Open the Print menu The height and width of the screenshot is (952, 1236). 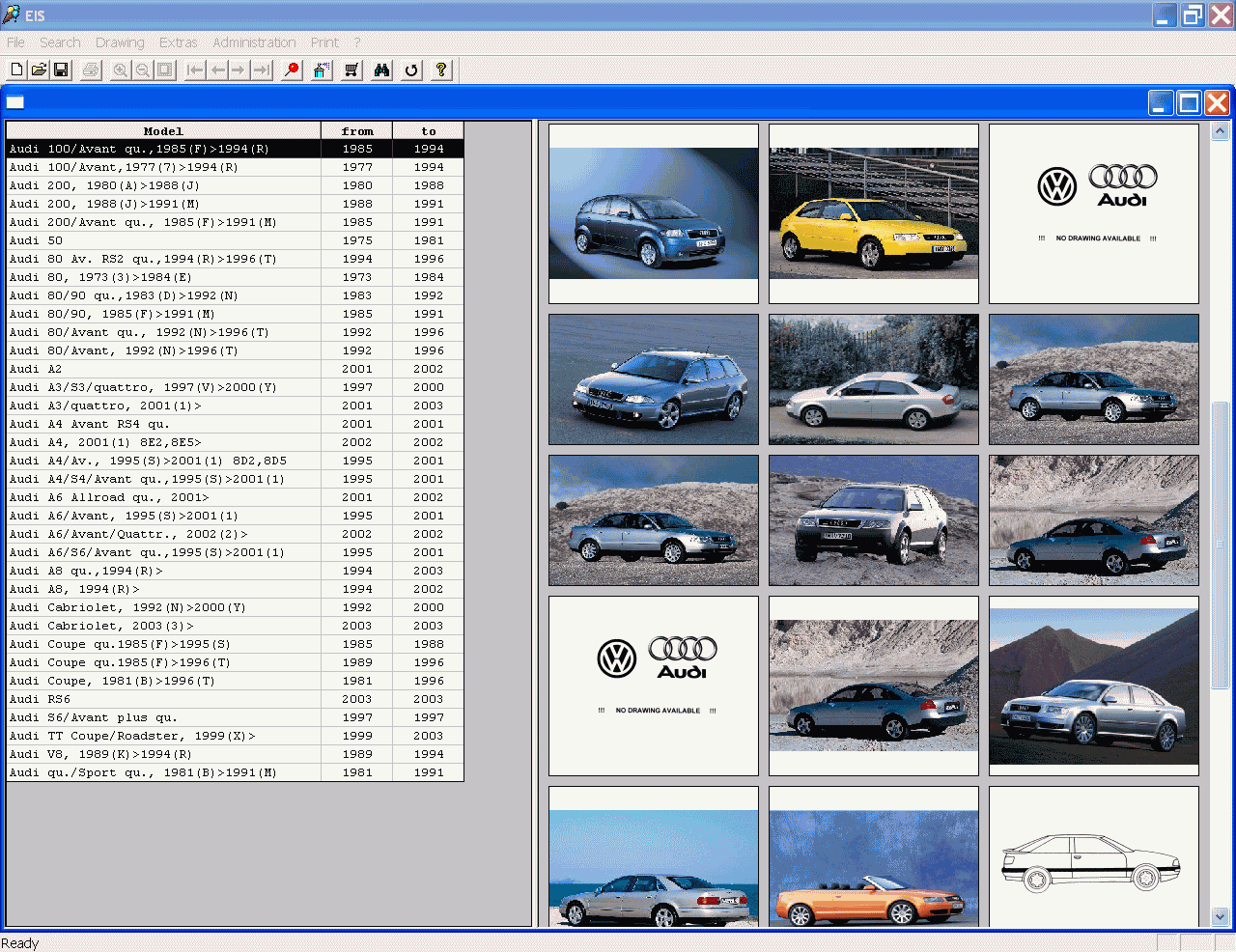[x=324, y=42]
